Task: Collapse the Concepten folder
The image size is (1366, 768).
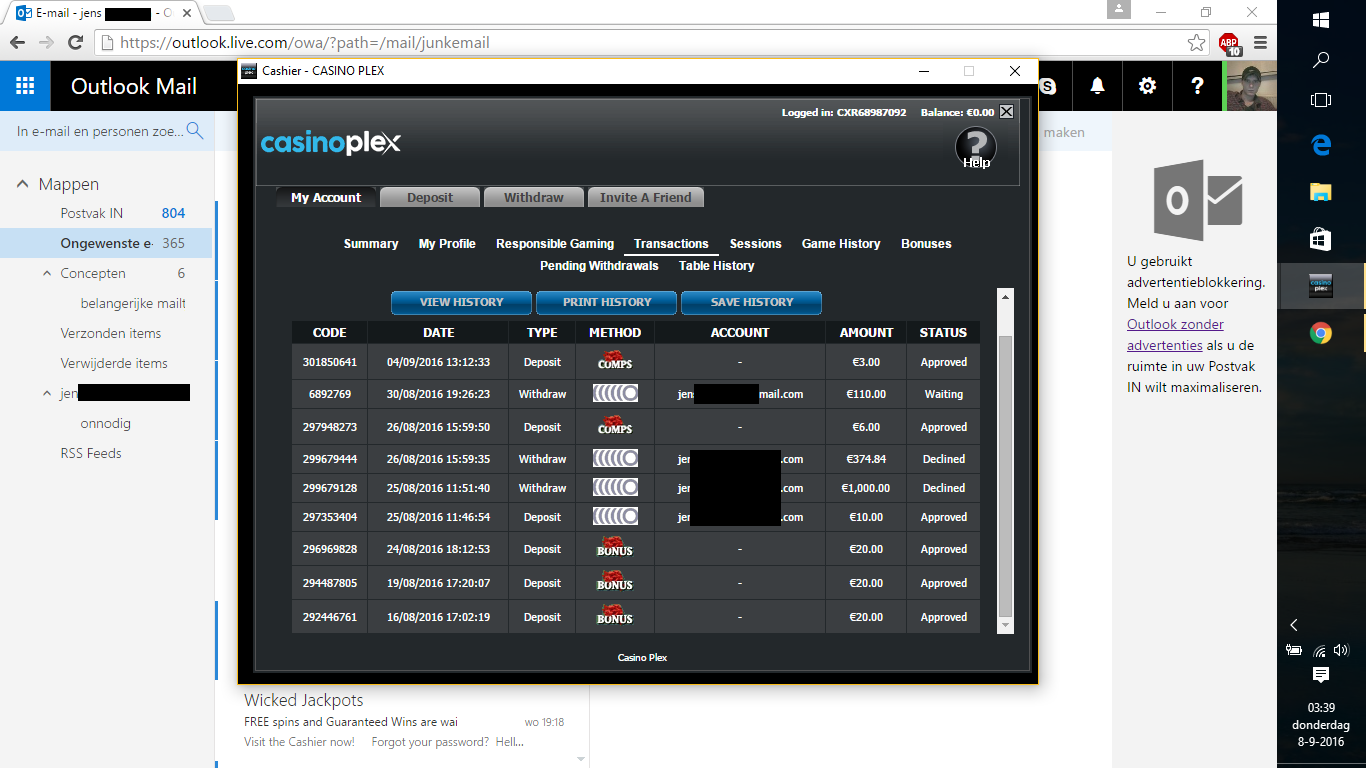Action: tap(47, 273)
